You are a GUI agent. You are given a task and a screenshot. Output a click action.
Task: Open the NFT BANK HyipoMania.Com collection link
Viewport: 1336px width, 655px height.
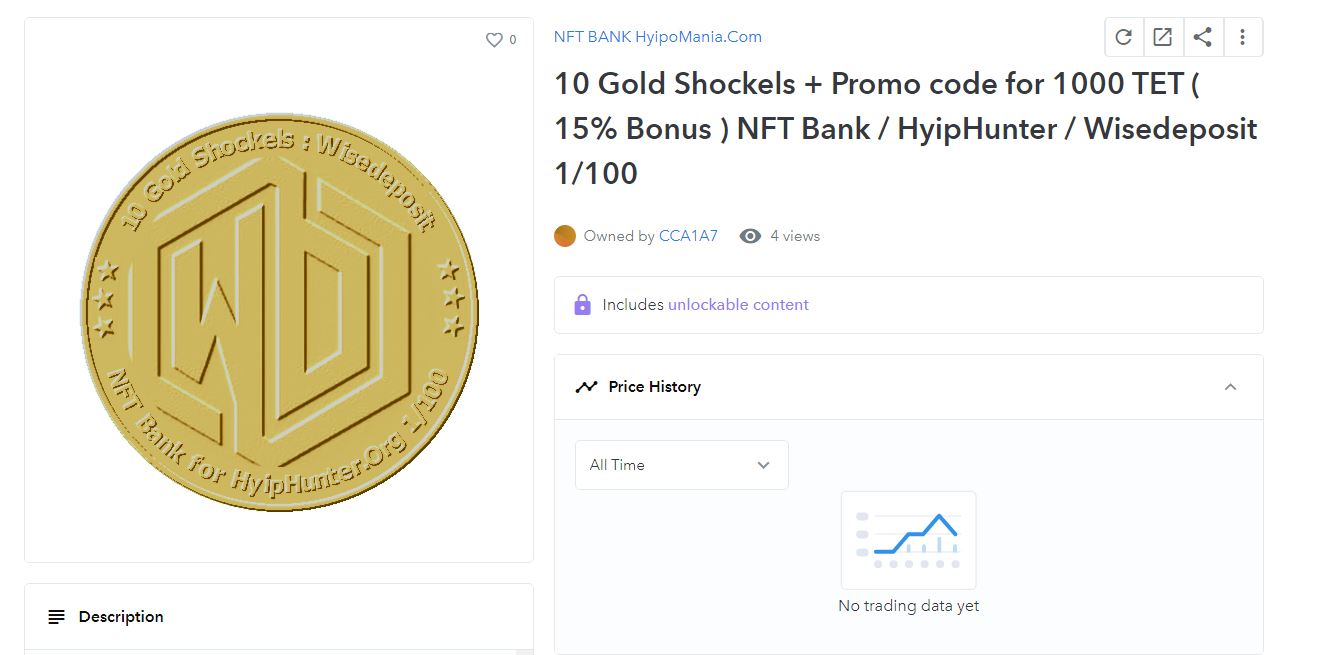(658, 37)
